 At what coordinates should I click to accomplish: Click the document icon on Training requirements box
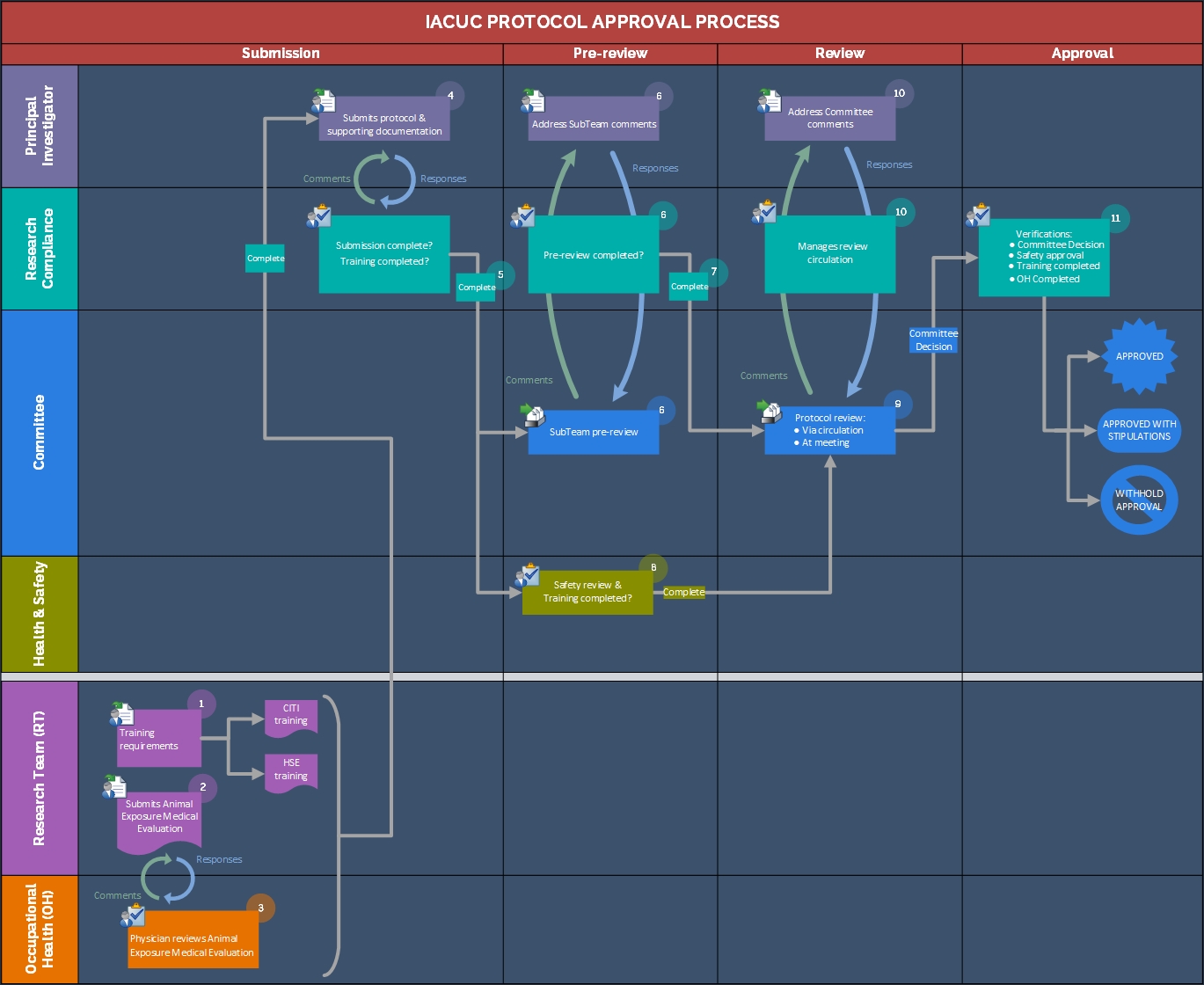[122, 714]
